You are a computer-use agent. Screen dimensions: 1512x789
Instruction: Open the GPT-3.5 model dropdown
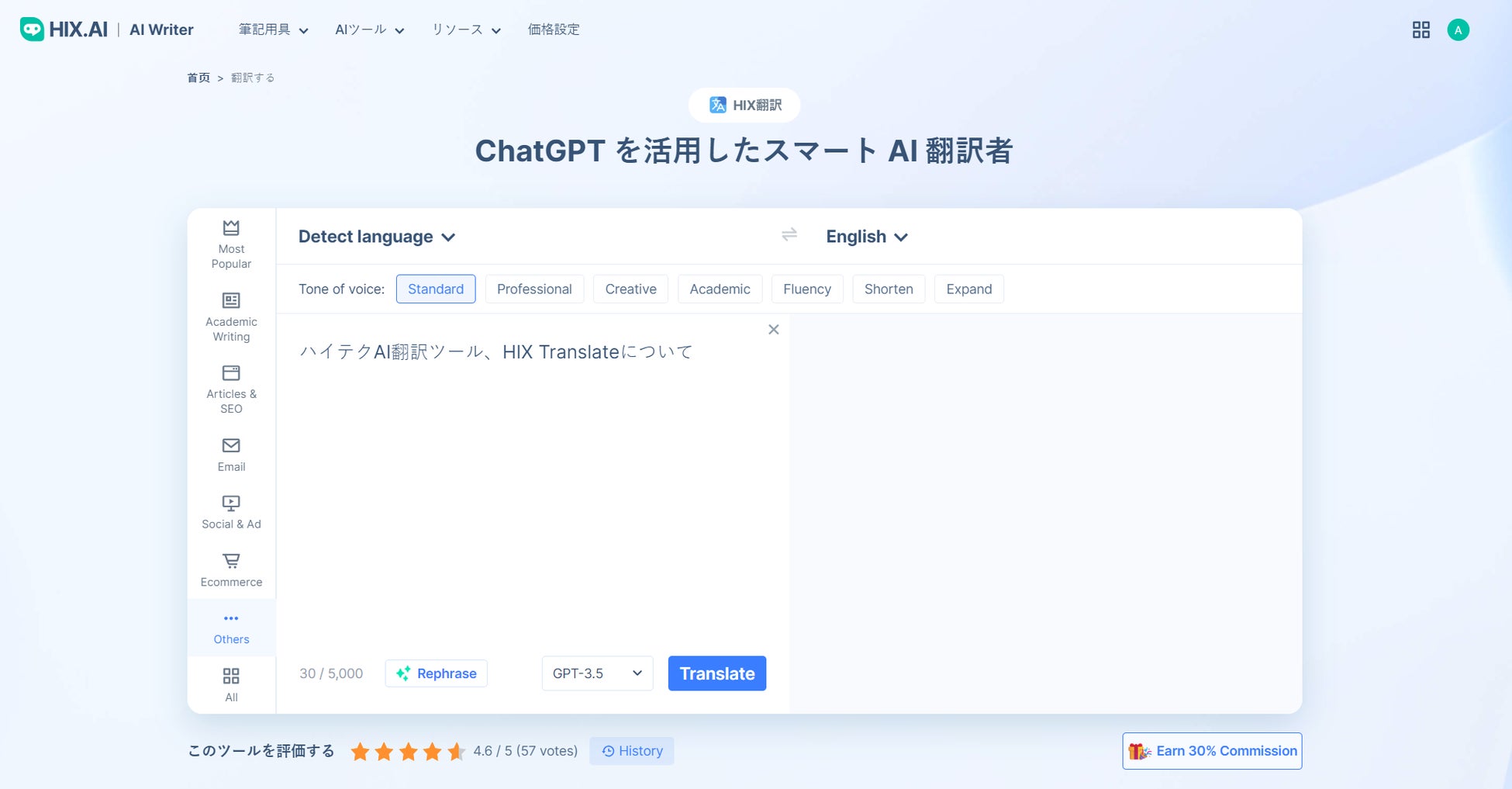[597, 673]
